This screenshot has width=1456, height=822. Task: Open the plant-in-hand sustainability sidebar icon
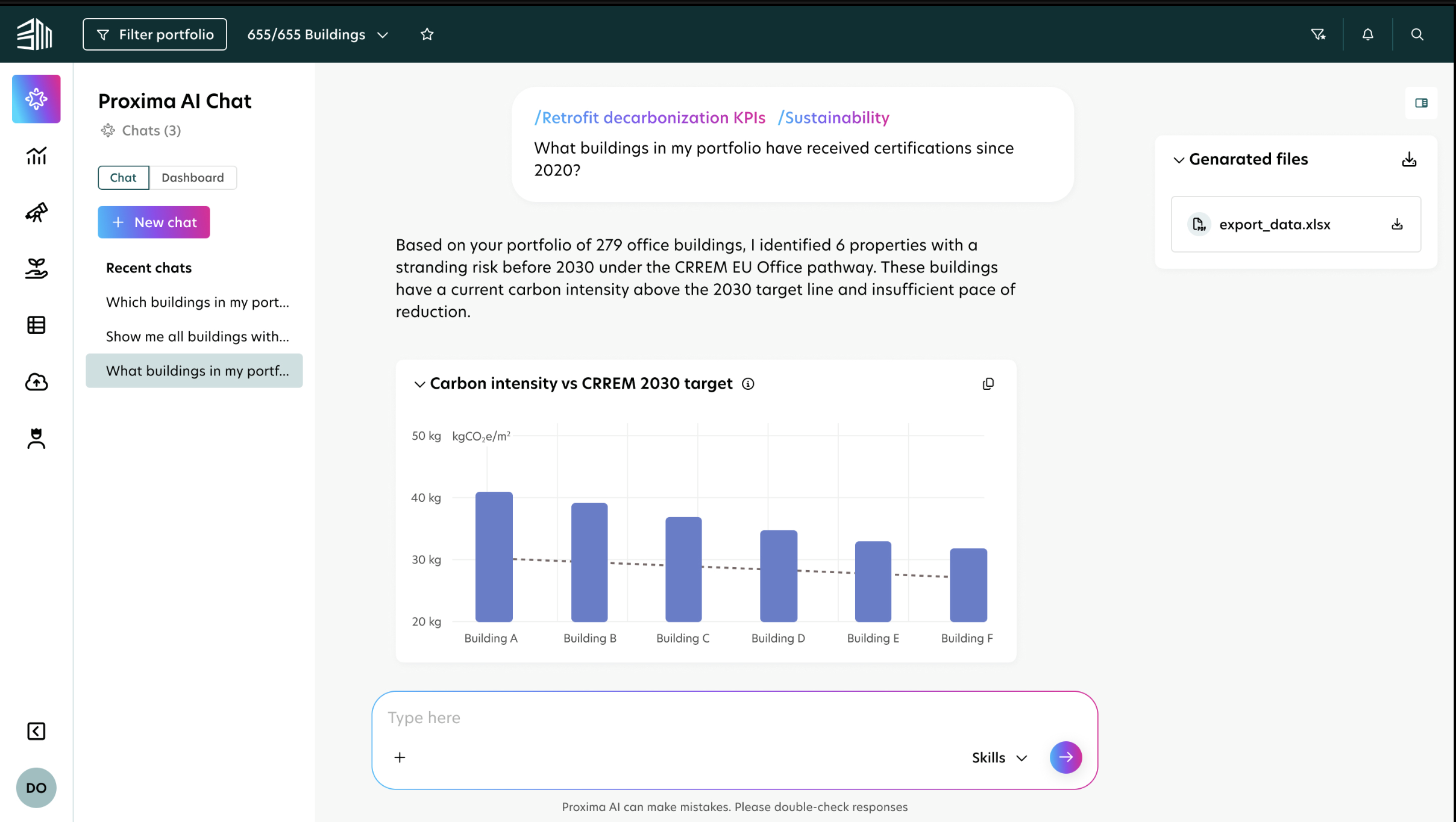tap(36, 268)
